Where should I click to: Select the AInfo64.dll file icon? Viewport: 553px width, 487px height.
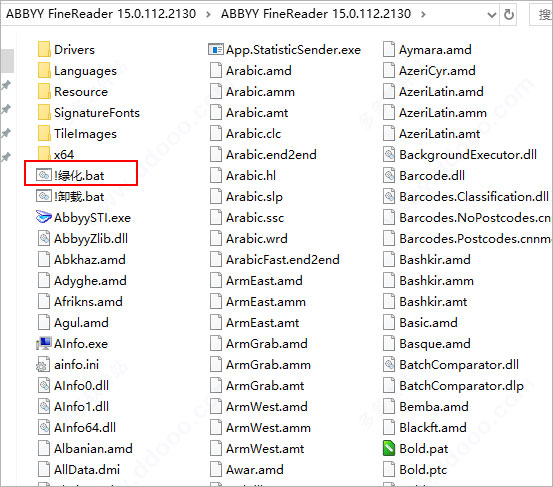(x=44, y=427)
